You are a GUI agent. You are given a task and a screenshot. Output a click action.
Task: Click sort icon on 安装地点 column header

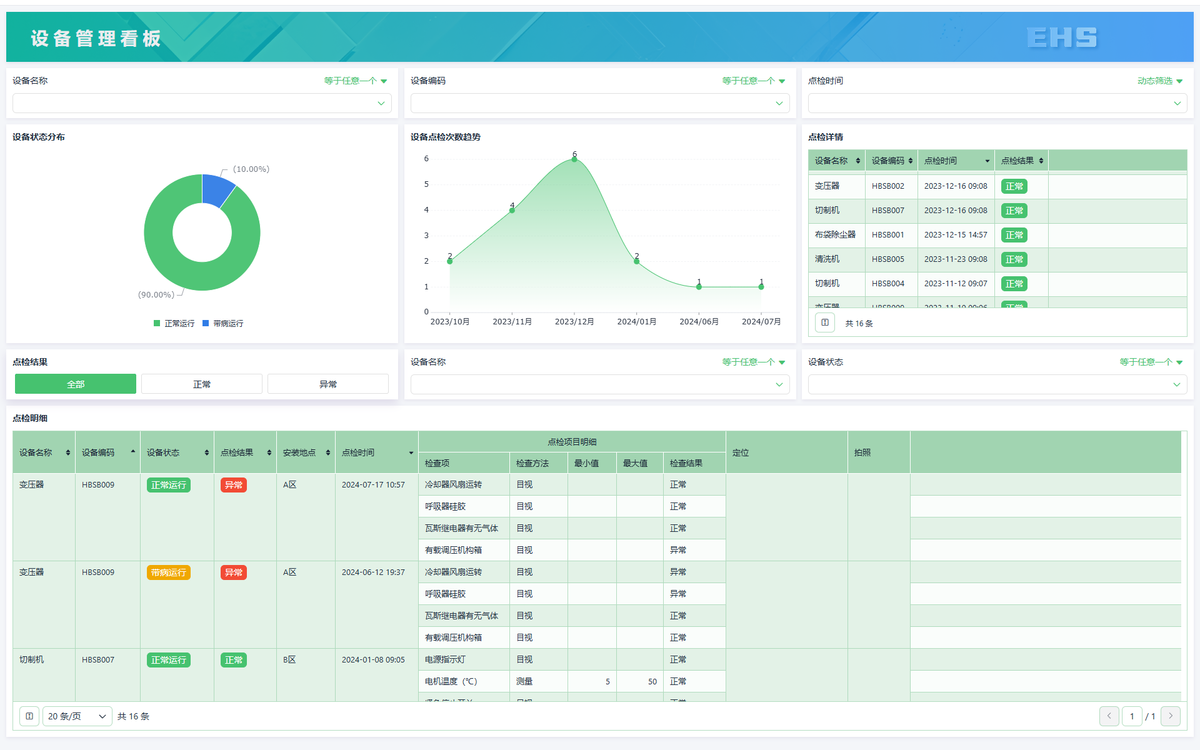click(326, 453)
